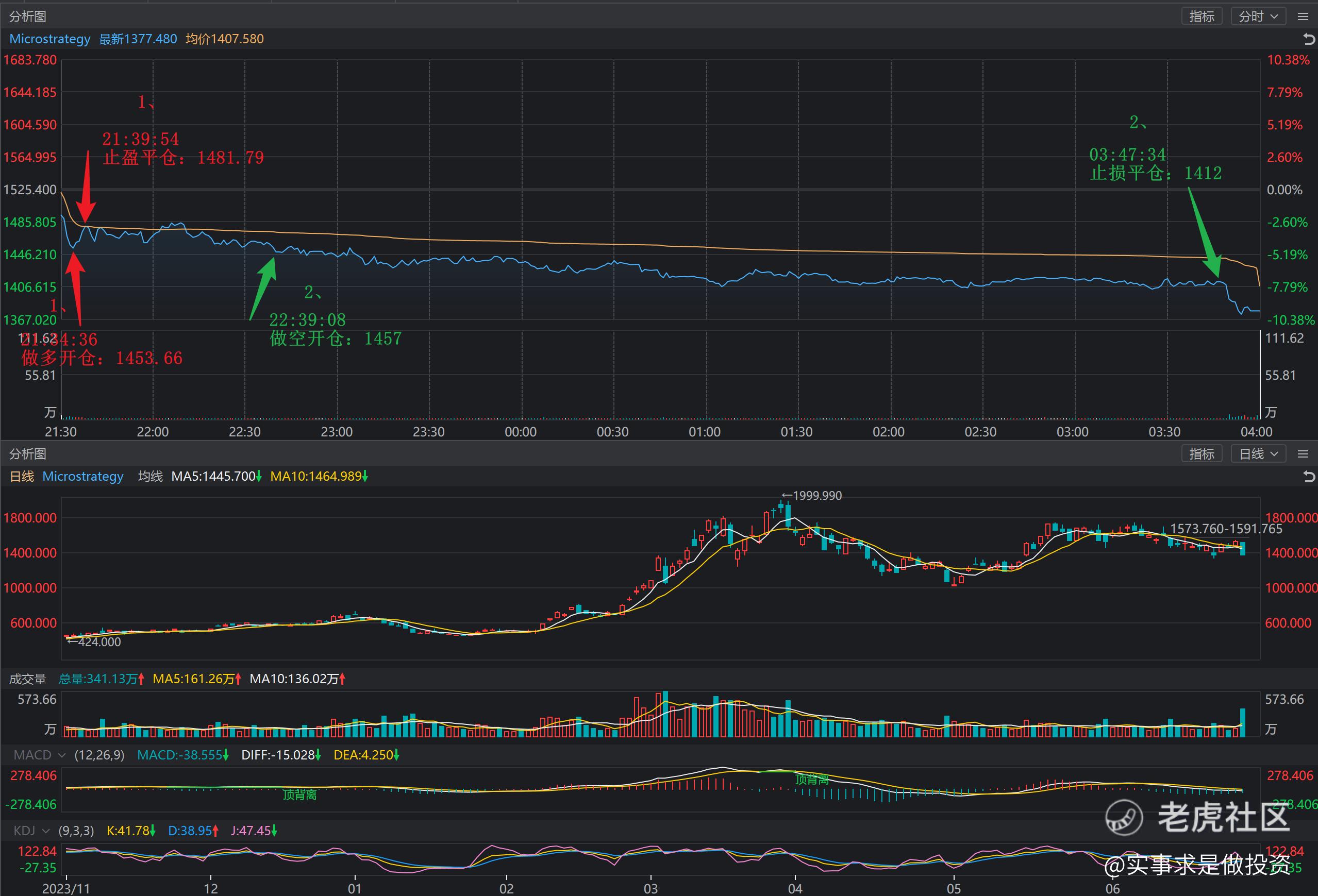Click the 日线 label next to Microstrategy
The image size is (1318, 896).
tap(22, 477)
